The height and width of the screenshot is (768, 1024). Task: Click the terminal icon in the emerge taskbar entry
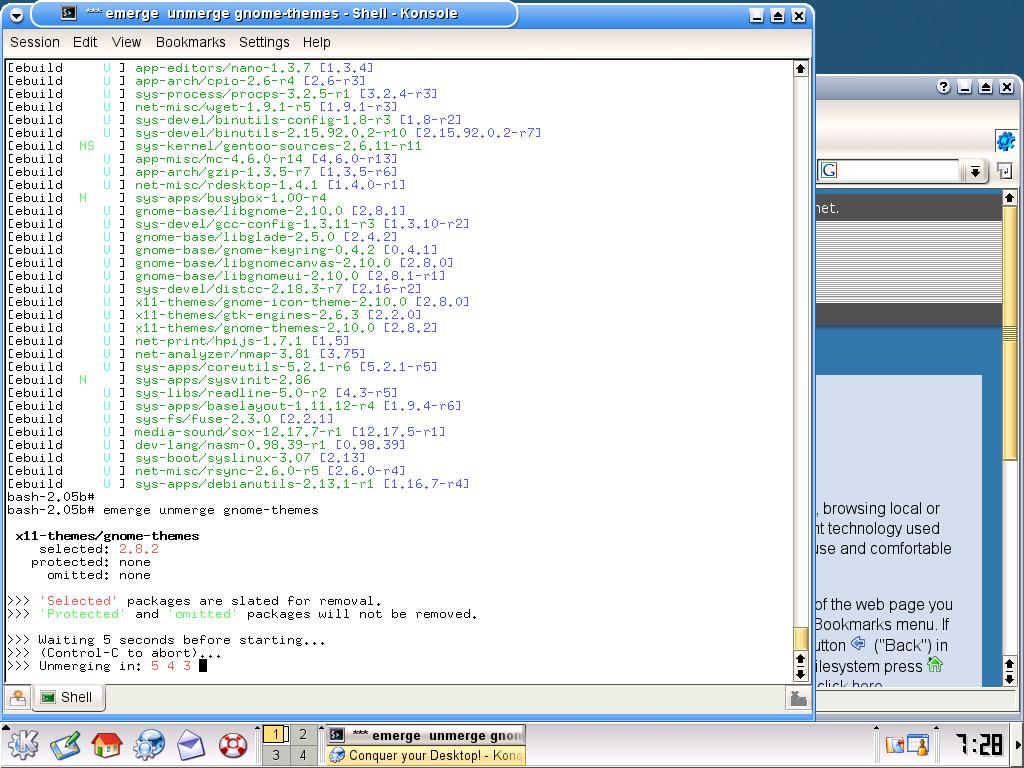point(336,735)
